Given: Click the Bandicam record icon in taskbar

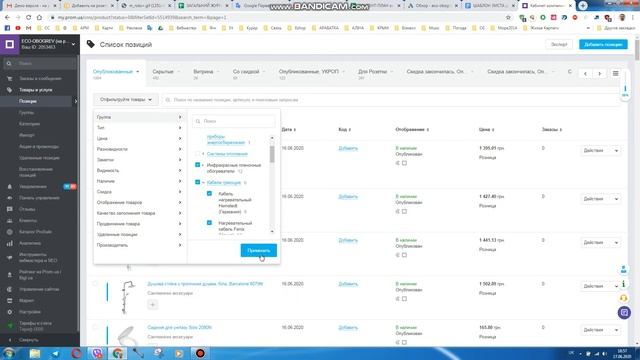Looking at the screenshot, I should [x=200, y=353].
